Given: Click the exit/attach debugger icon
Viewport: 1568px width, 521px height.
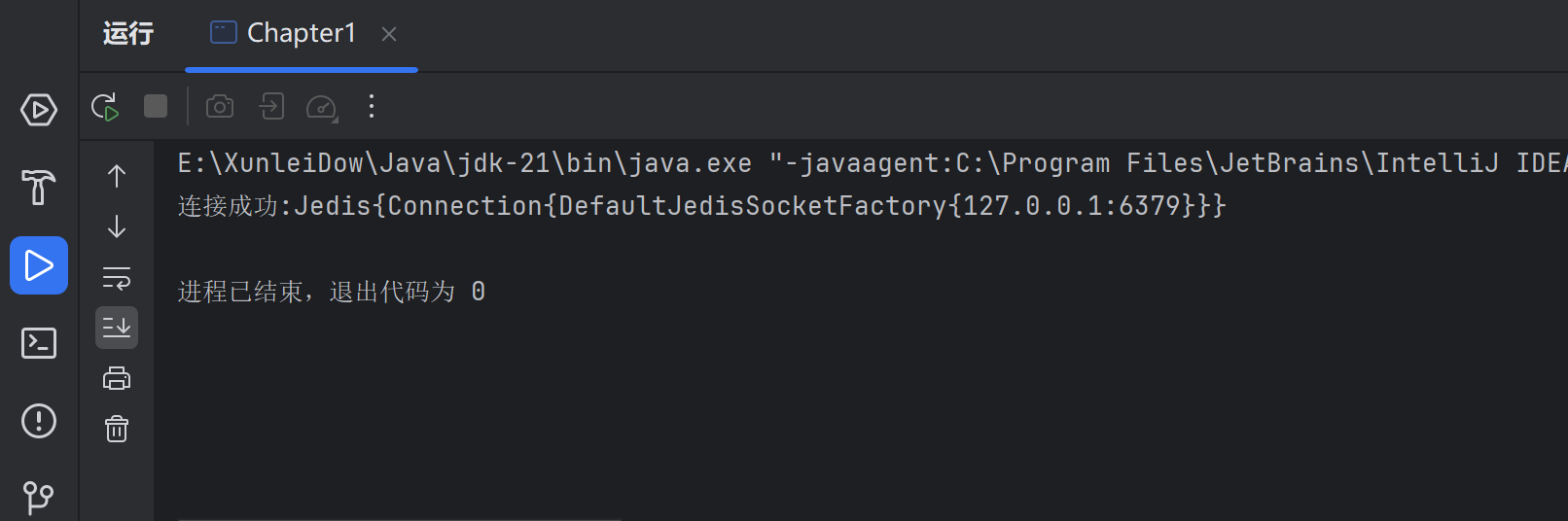Looking at the screenshot, I should point(271,106).
